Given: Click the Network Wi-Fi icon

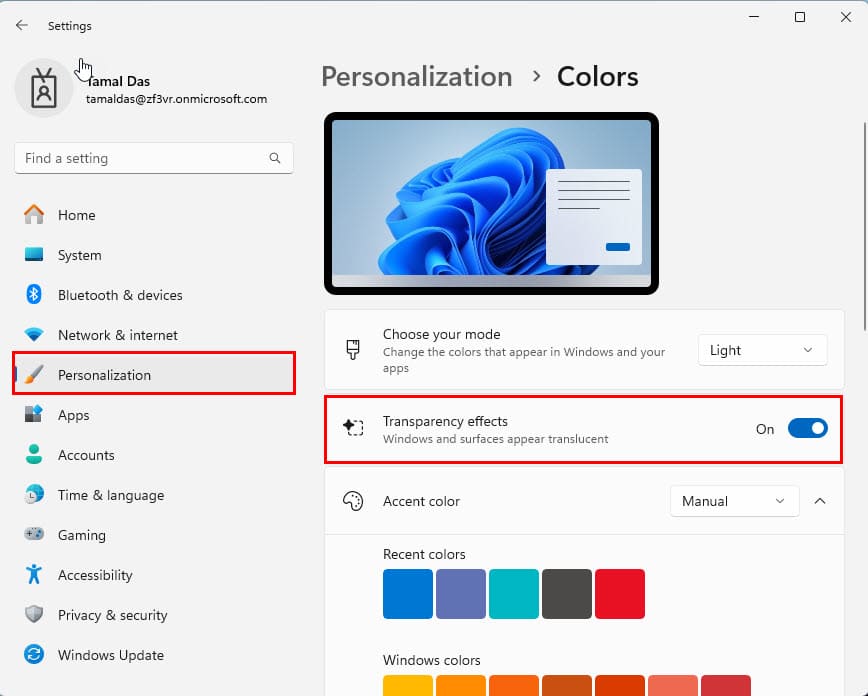Looking at the screenshot, I should pyautogui.click(x=34, y=335).
